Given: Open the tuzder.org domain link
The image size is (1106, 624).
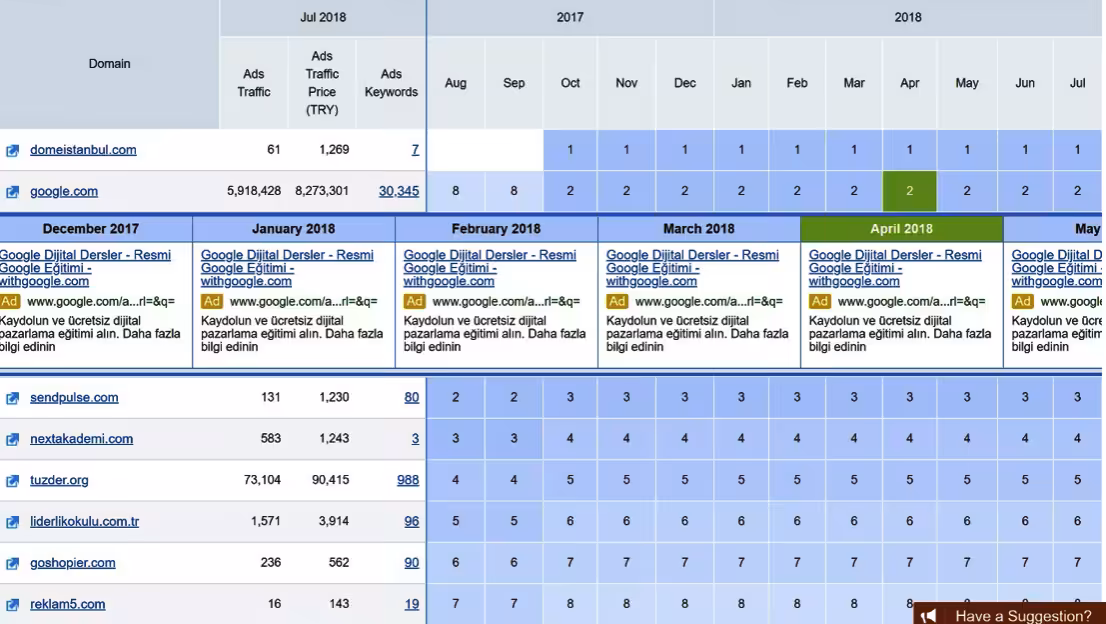Looking at the screenshot, I should point(59,480).
